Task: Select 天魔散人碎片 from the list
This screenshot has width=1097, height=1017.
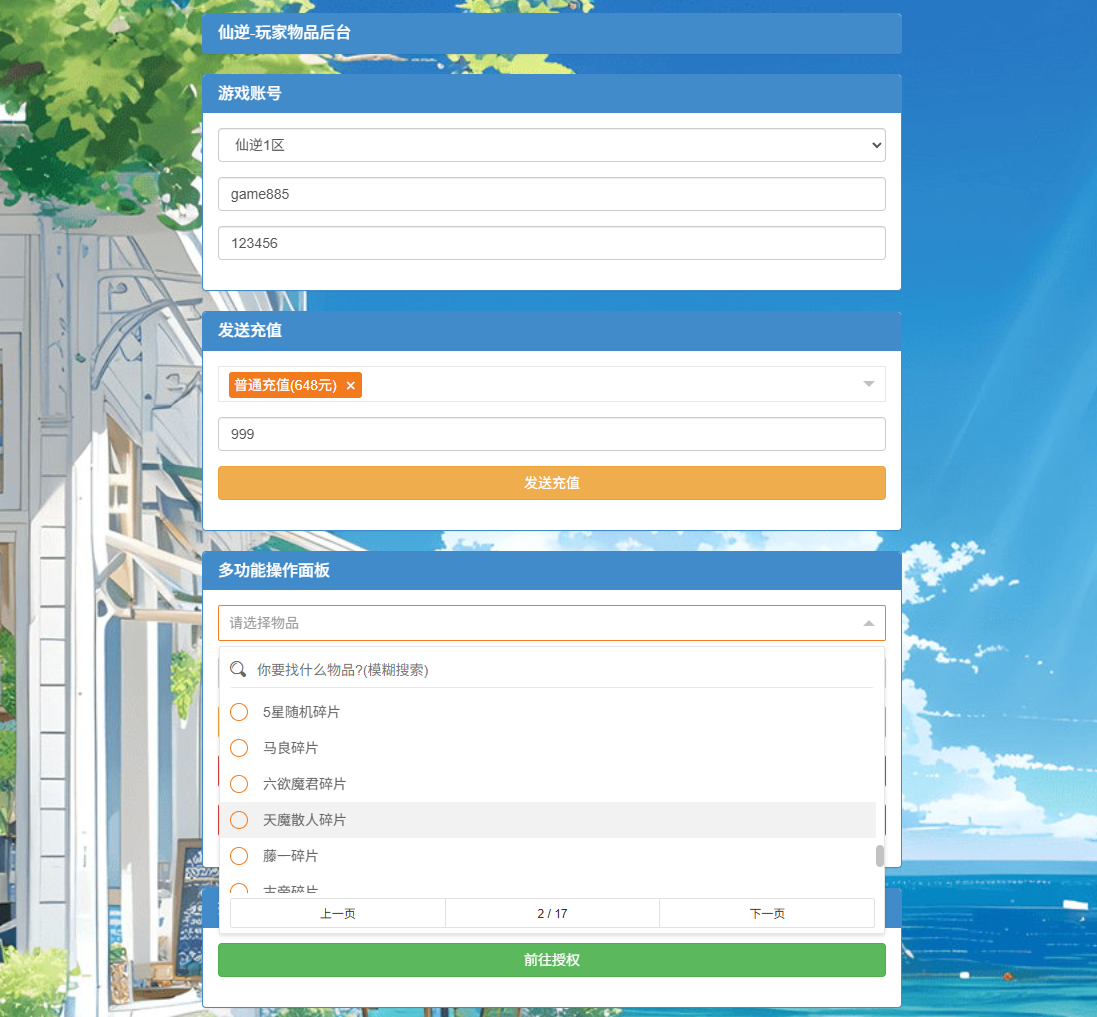Action: click(x=304, y=820)
